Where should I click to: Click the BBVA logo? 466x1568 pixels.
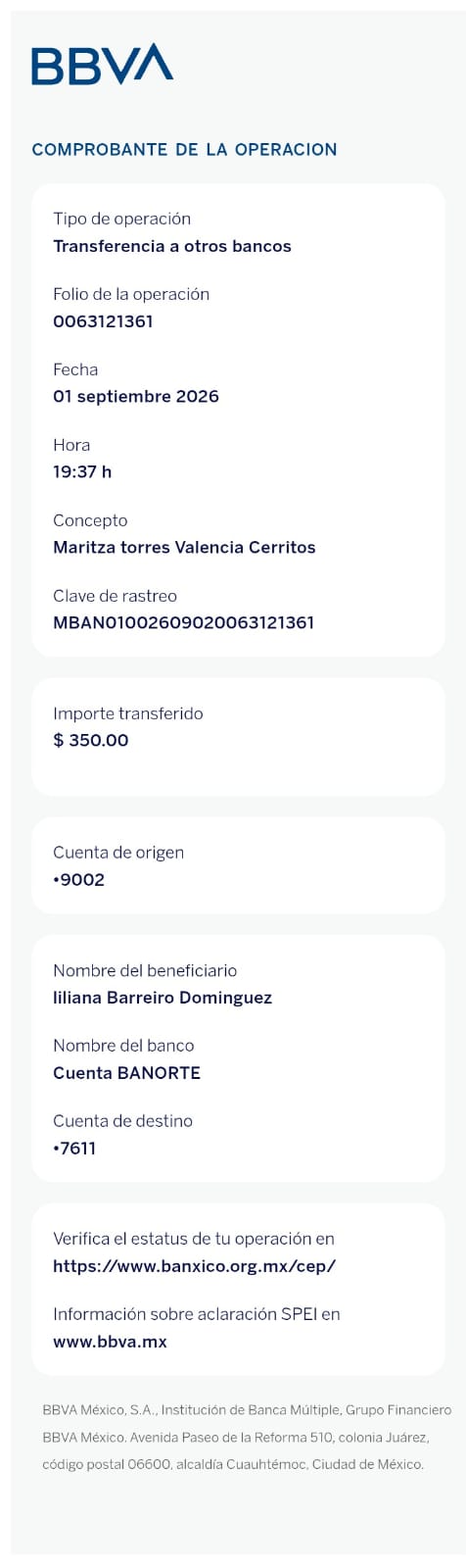point(102,64)
